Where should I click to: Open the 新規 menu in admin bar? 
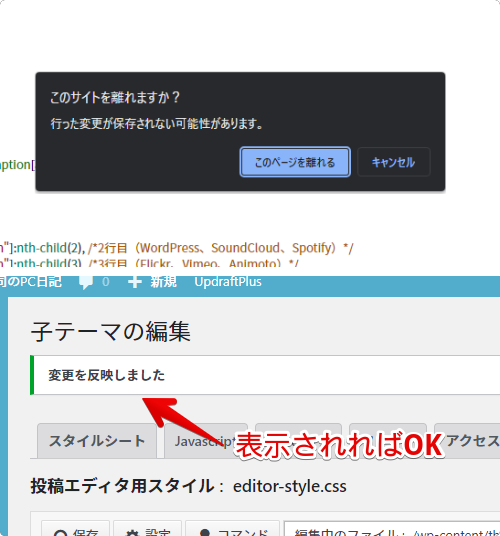(x=163, y=282)
